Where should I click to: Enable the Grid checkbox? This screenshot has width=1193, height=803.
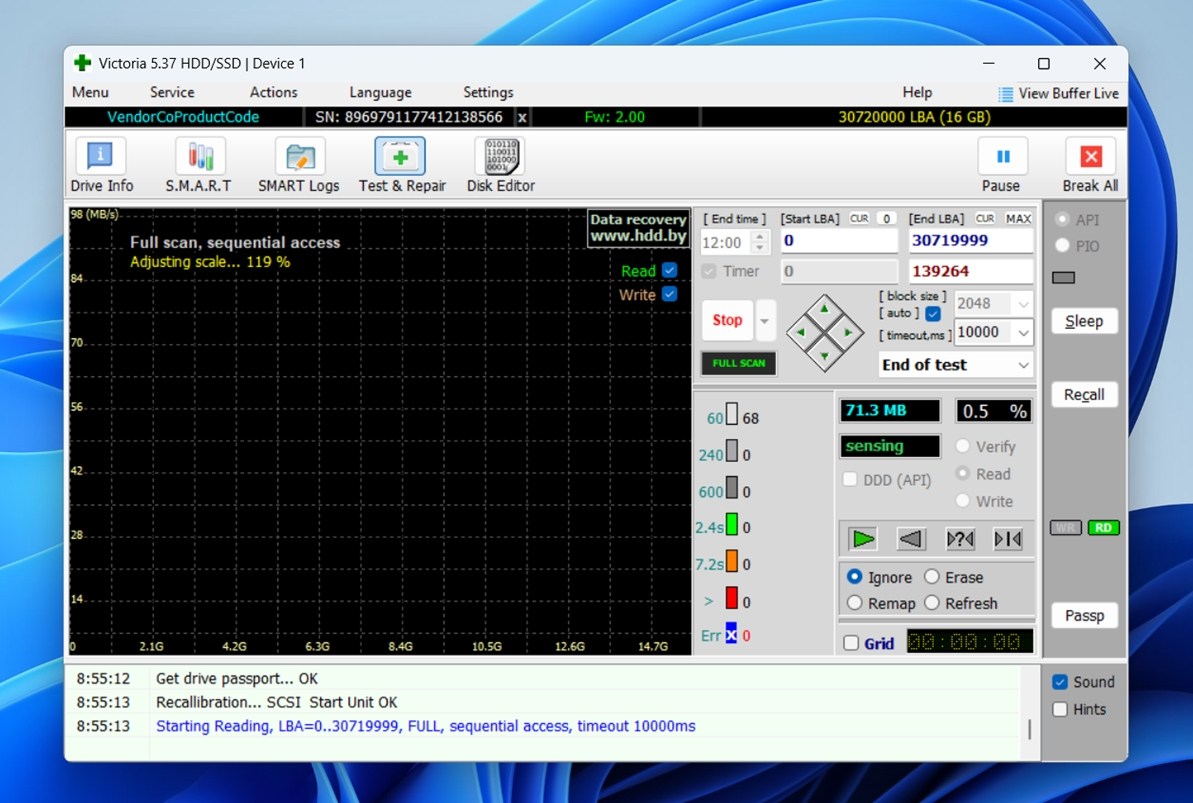pyautogui.click(x=851, y=643)
